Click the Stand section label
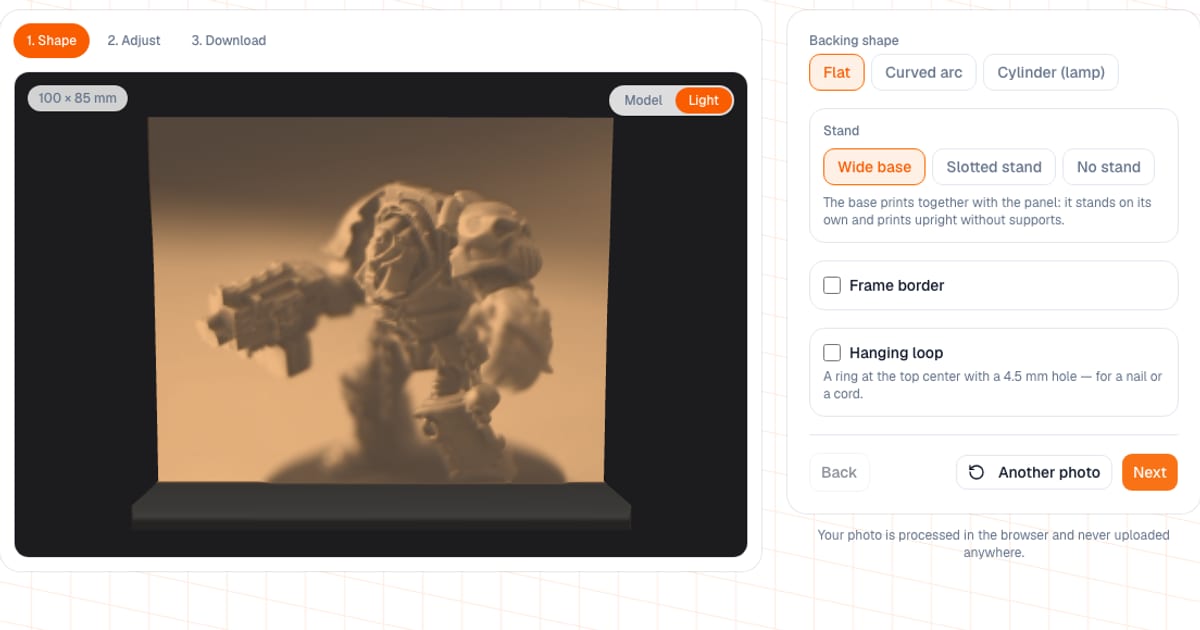 point(841,130)
